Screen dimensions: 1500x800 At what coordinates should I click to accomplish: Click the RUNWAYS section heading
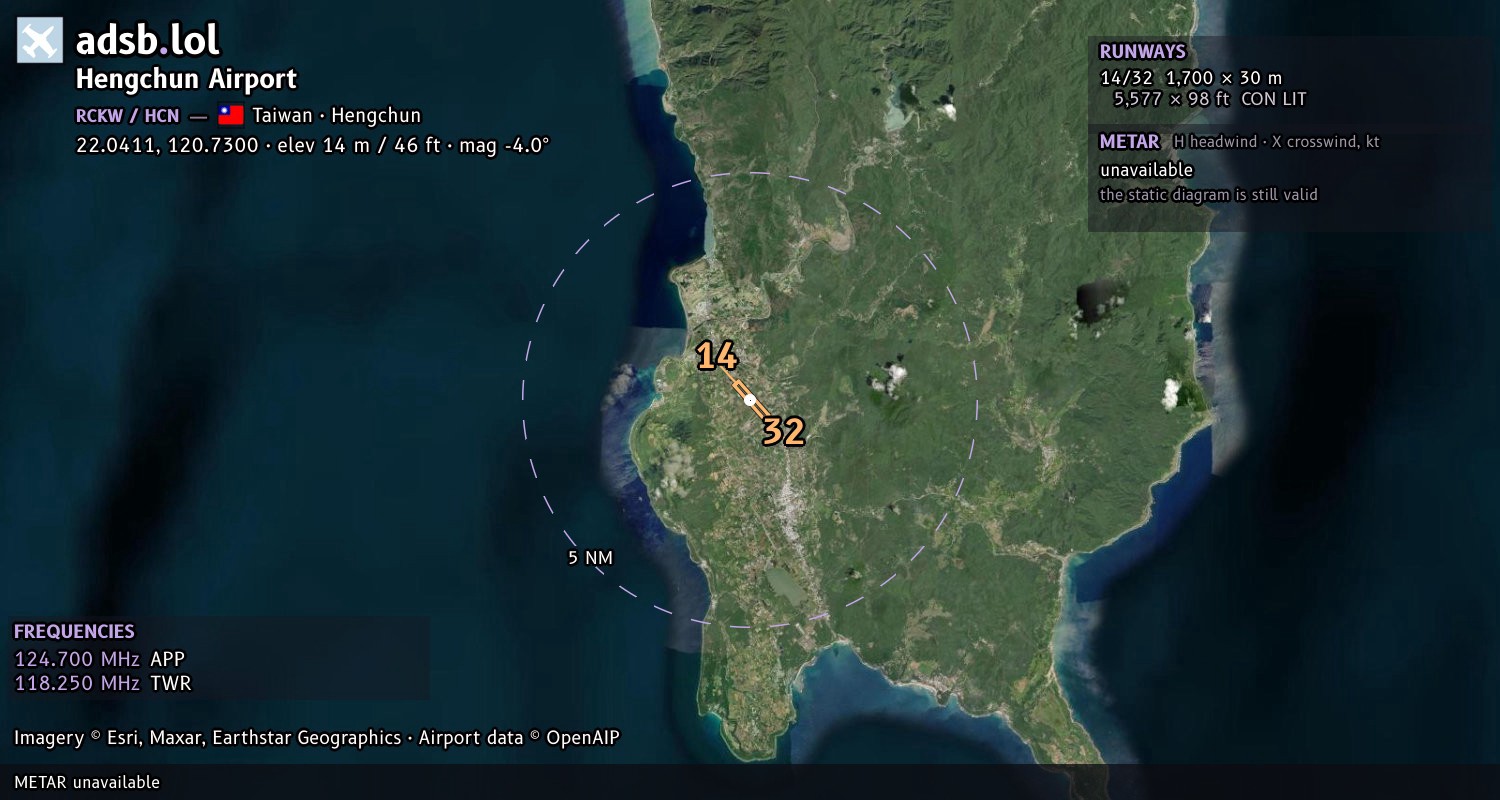[1142, 52]
